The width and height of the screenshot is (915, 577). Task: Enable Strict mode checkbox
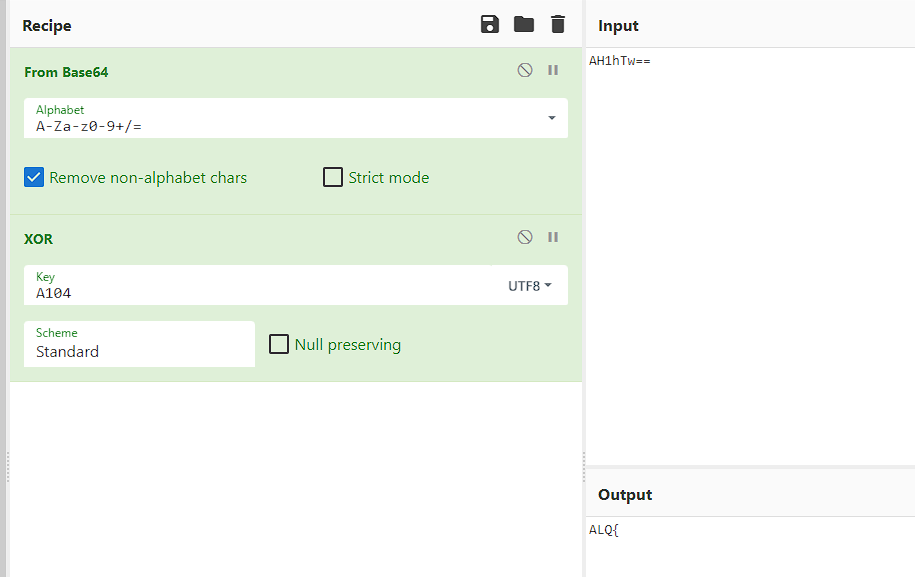point(333,178)
